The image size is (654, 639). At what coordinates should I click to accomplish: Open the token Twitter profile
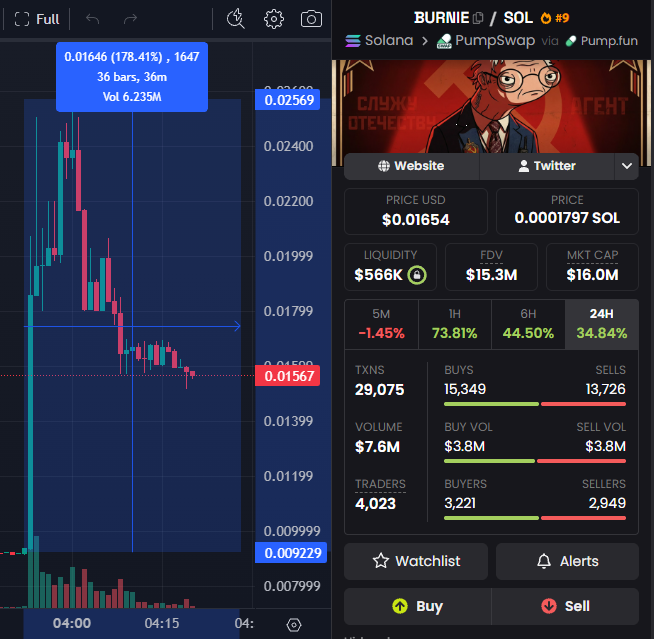pos(547,166)
